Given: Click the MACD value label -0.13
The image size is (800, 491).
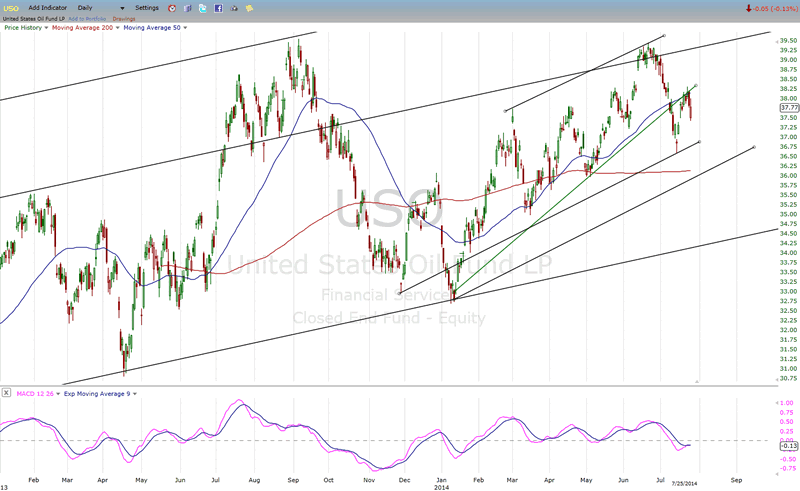Looking at the screenshot, I should click(789, 446).
